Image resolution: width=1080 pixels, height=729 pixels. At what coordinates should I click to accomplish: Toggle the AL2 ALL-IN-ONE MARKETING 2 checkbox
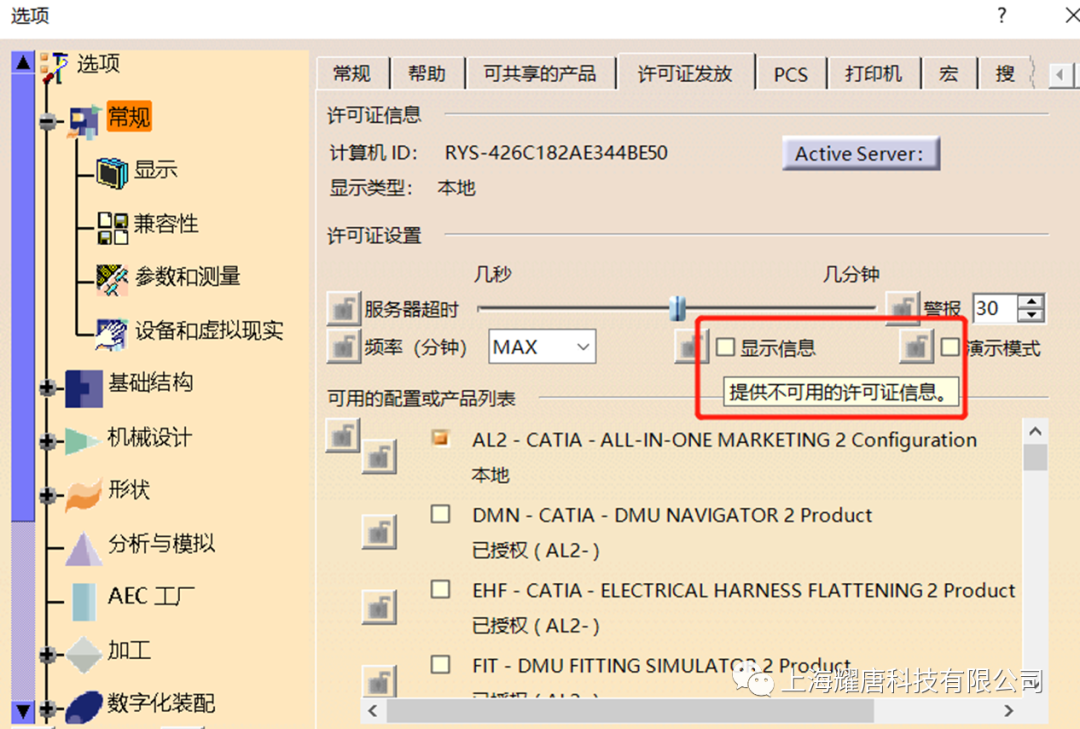pos(440,438)
